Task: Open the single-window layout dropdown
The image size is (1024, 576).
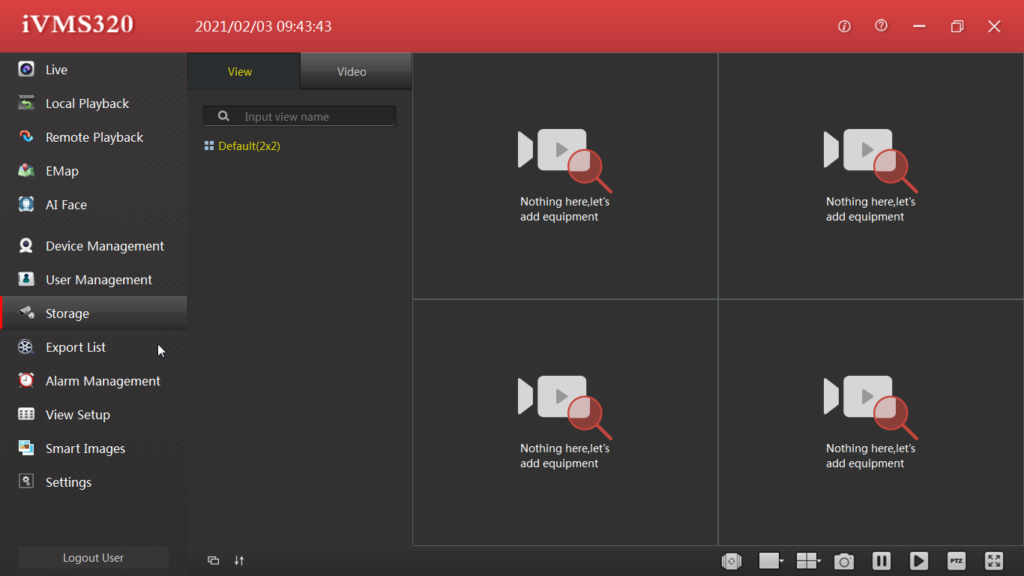Action: tap(771, 561)
